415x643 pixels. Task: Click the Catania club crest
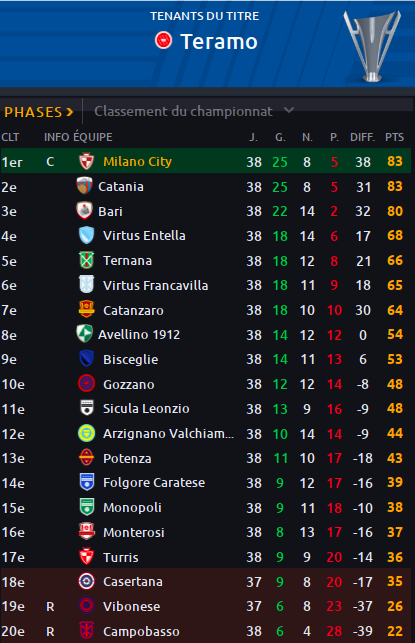click(84, 186)
